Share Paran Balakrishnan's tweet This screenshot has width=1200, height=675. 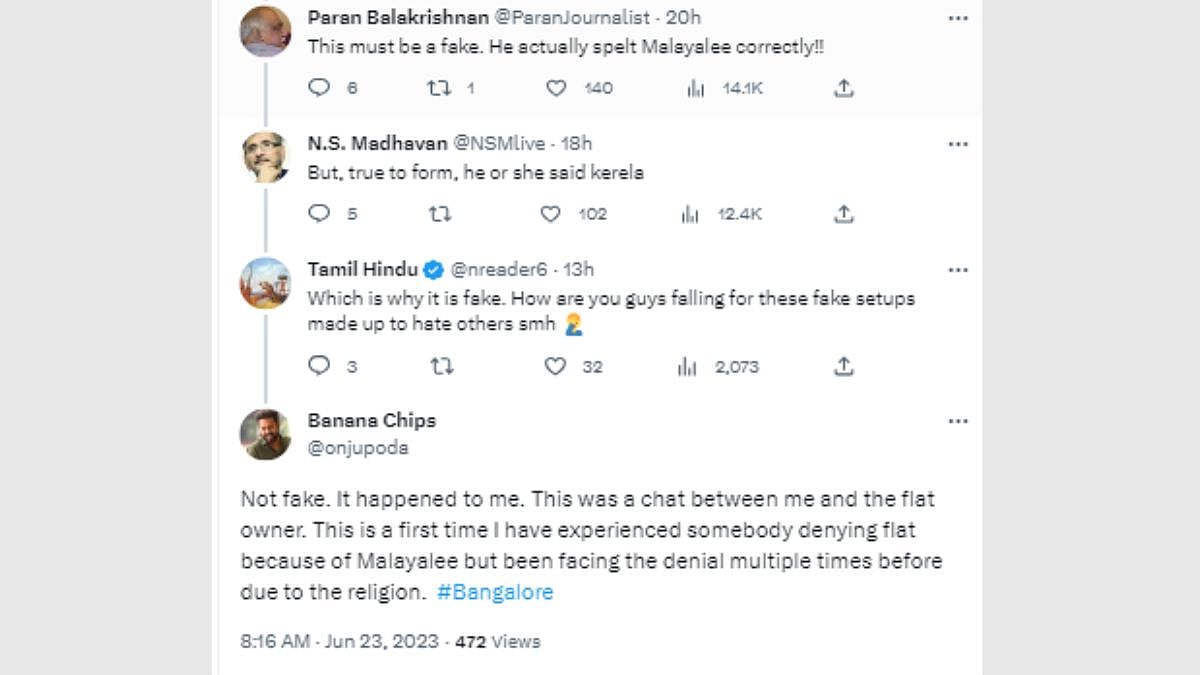844,88
